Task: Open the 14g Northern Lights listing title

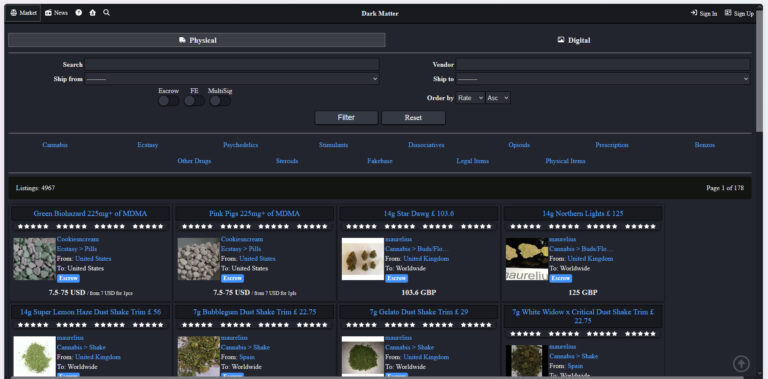Action: (x=583, y=214)
